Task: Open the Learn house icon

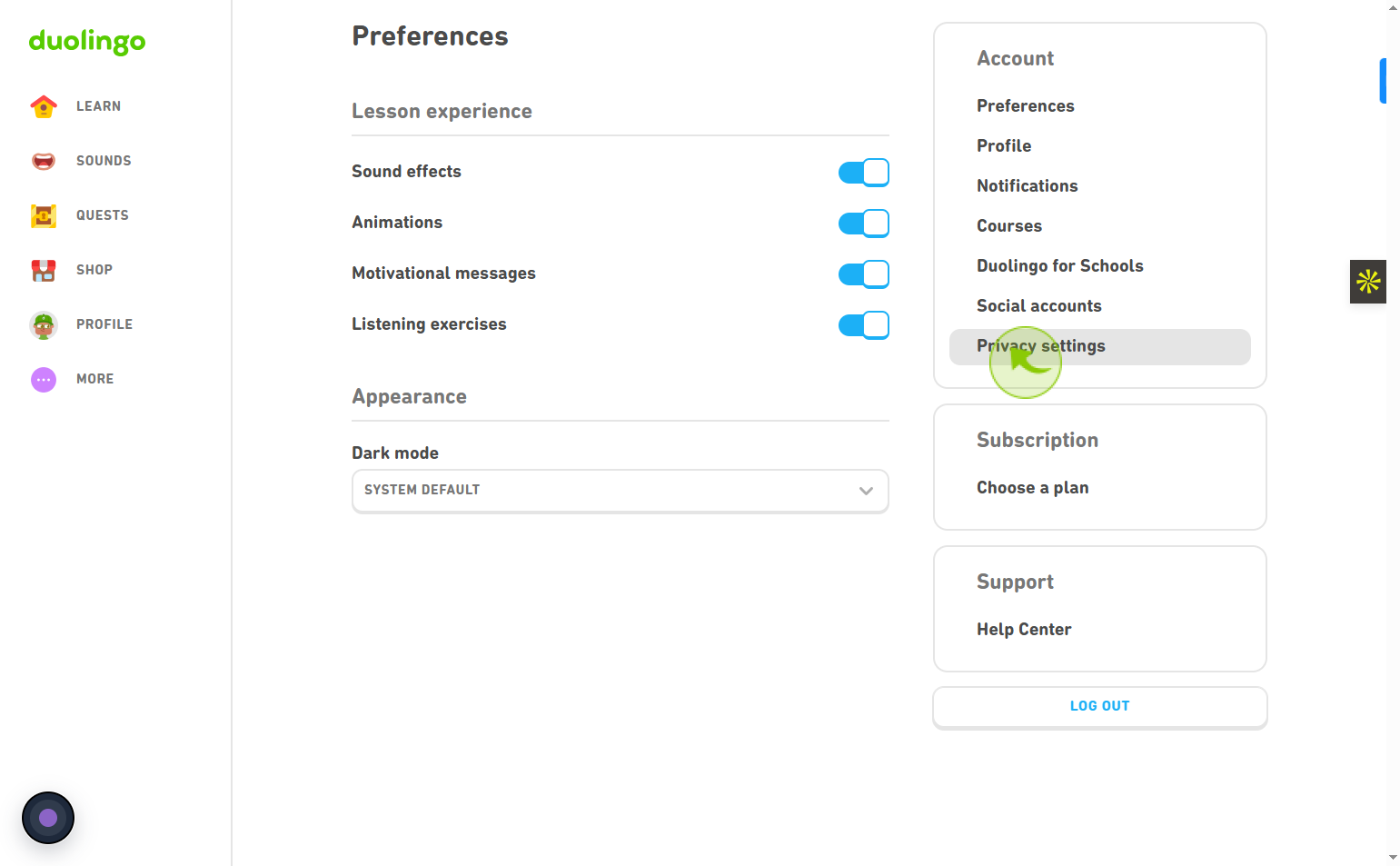Action: (44, 106)
